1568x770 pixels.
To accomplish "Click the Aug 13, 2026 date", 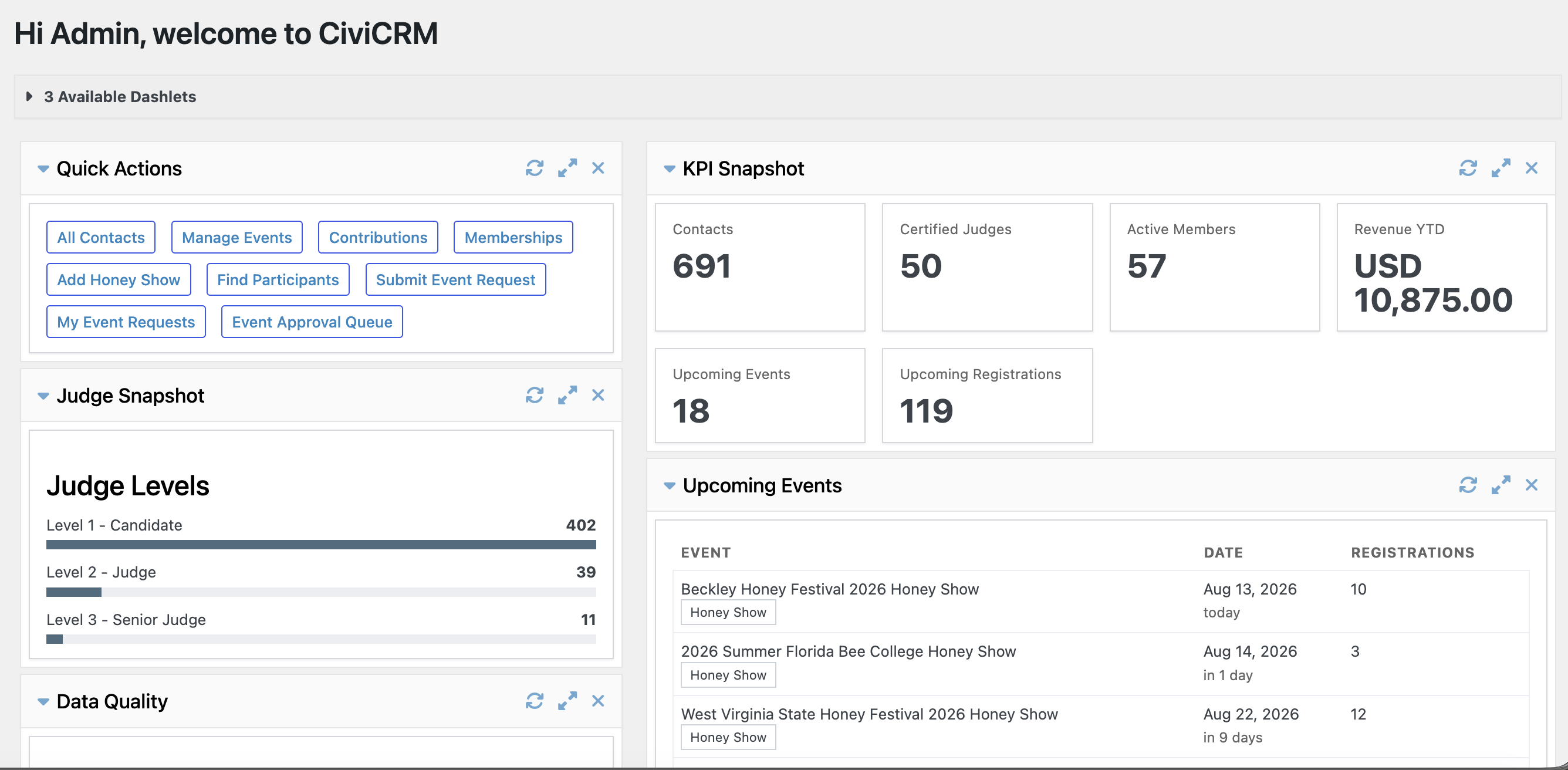I will coord(1251,589).
